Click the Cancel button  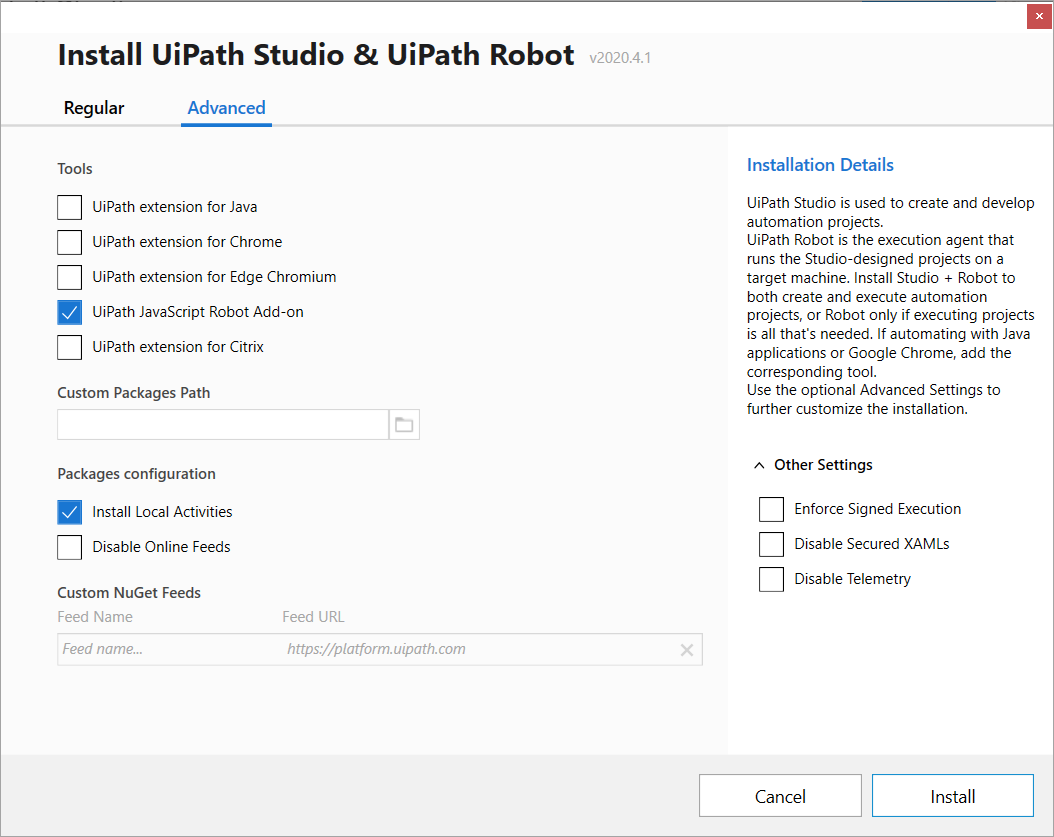coord(780,796)
